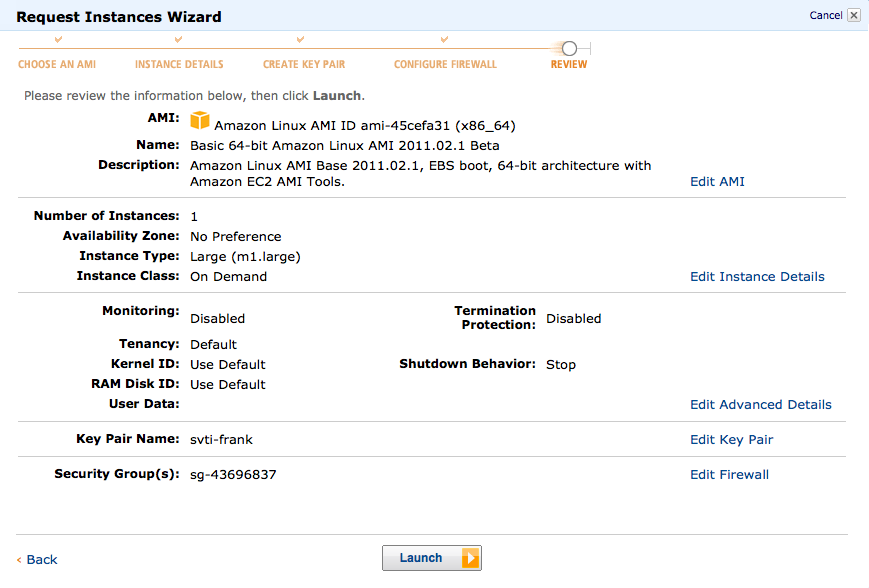Open the Edit AMI link

point(717,182)
